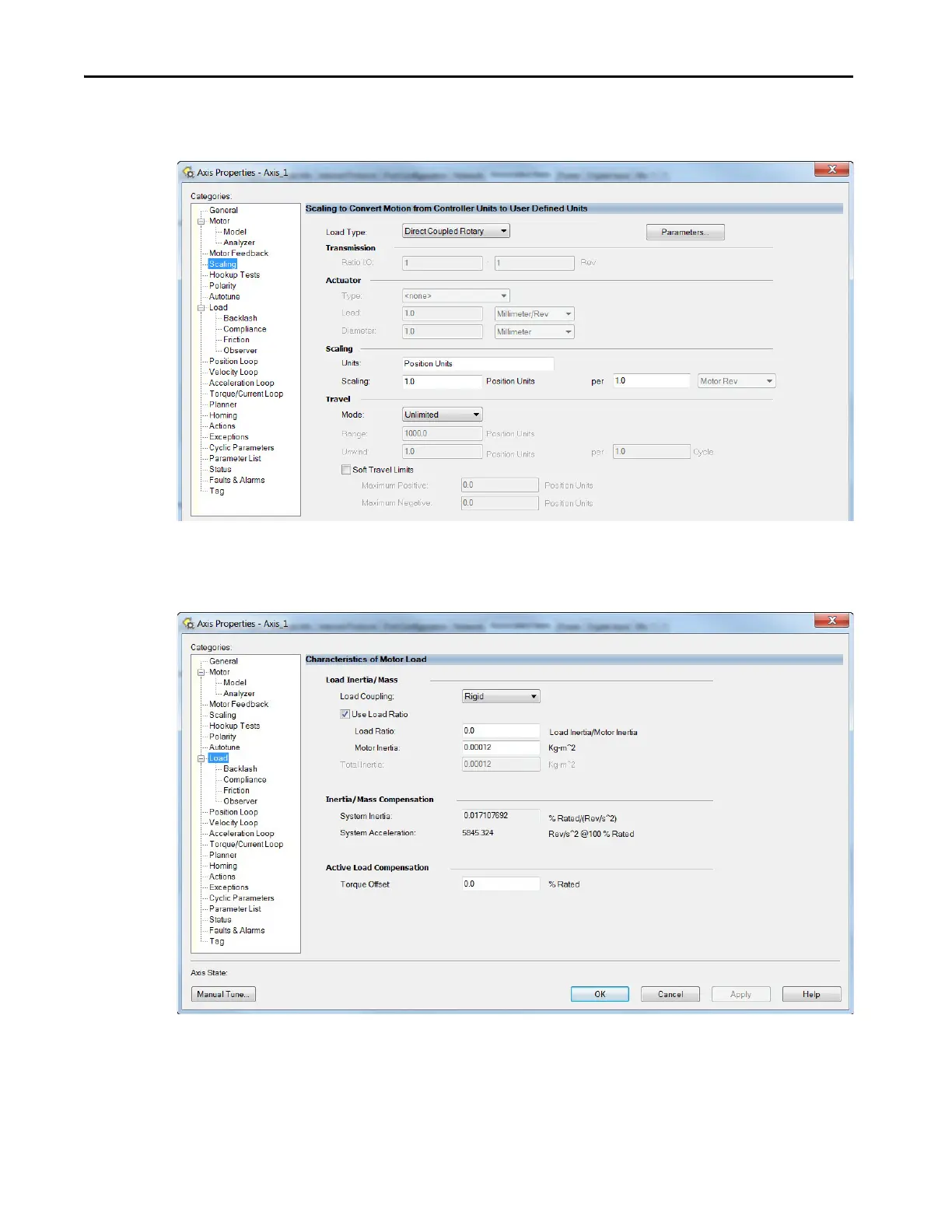Collapse the Motor node in the bottom window tree
The height and width of the screenshot is (1232, 952).
click(201, 672)
